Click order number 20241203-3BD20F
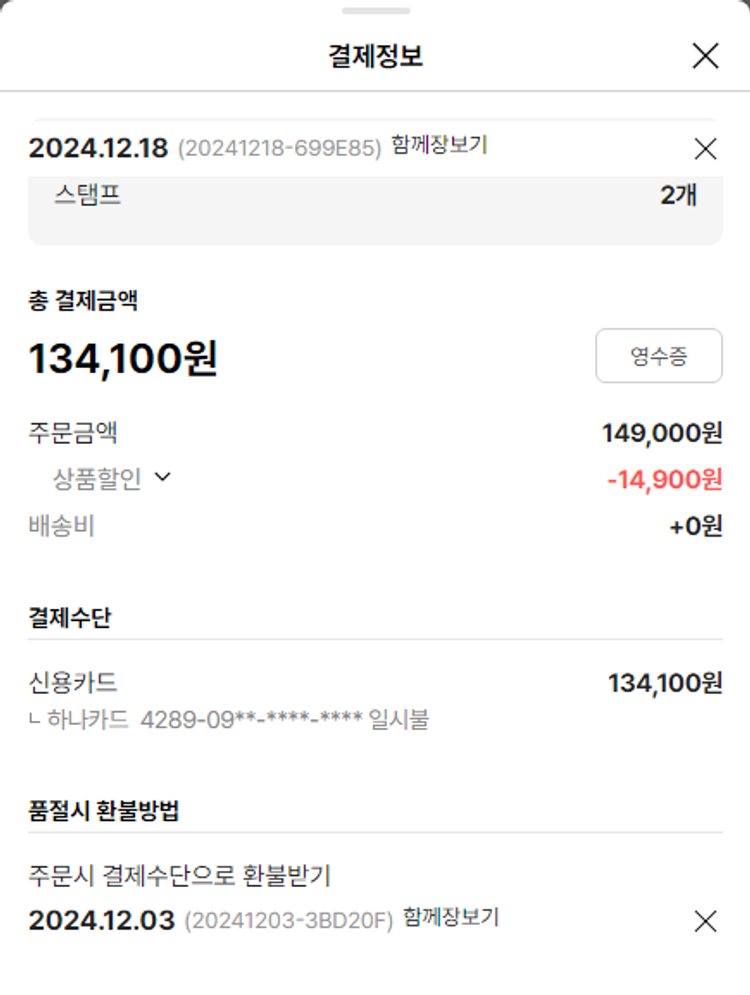 [x=289, y=921]
